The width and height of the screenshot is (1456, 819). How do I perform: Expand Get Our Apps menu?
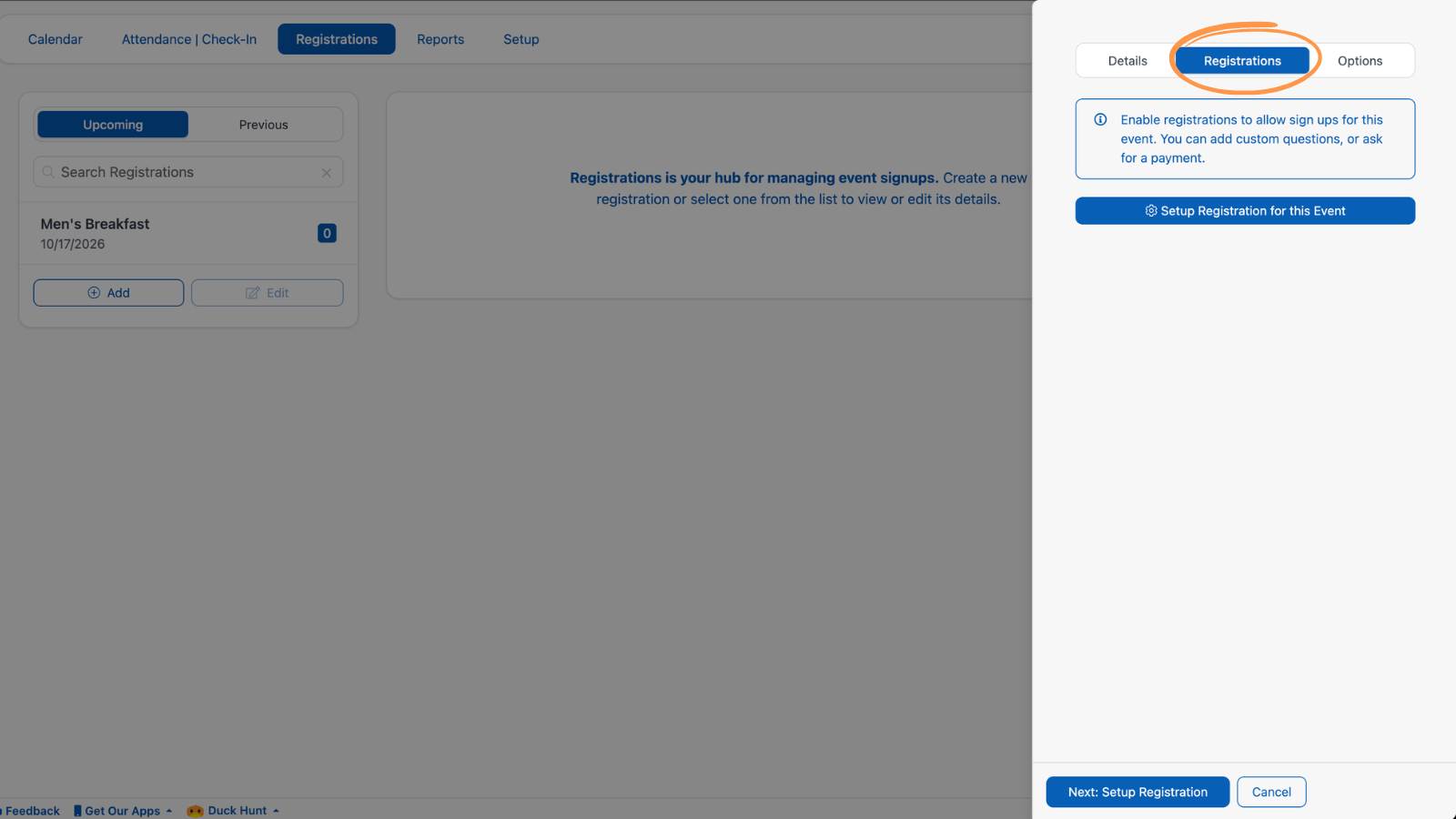(123, 811)
